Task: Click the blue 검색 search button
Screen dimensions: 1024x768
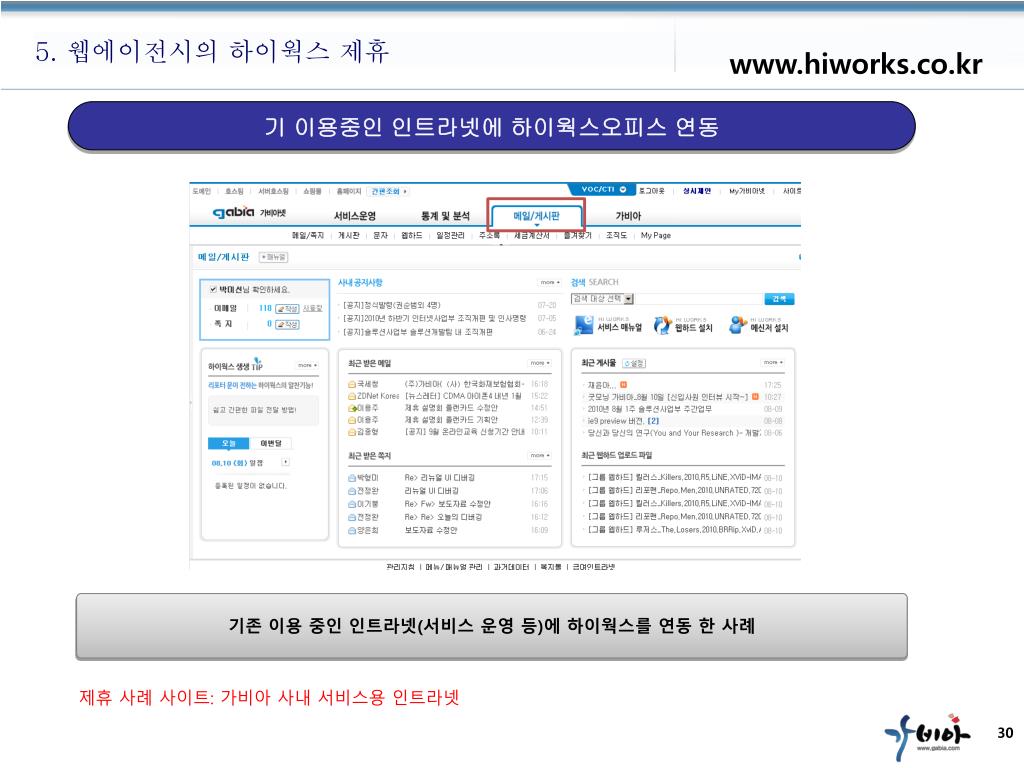Action: [x=779, y=298]
